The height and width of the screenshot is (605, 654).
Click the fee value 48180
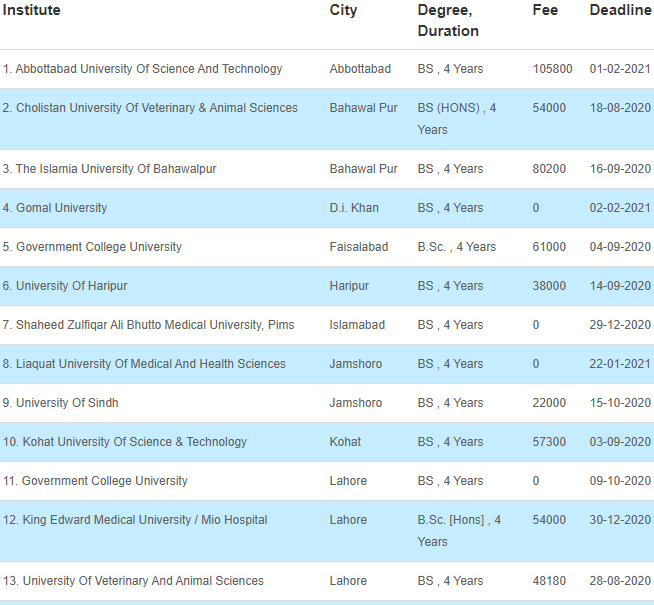(x=549, y=581)
